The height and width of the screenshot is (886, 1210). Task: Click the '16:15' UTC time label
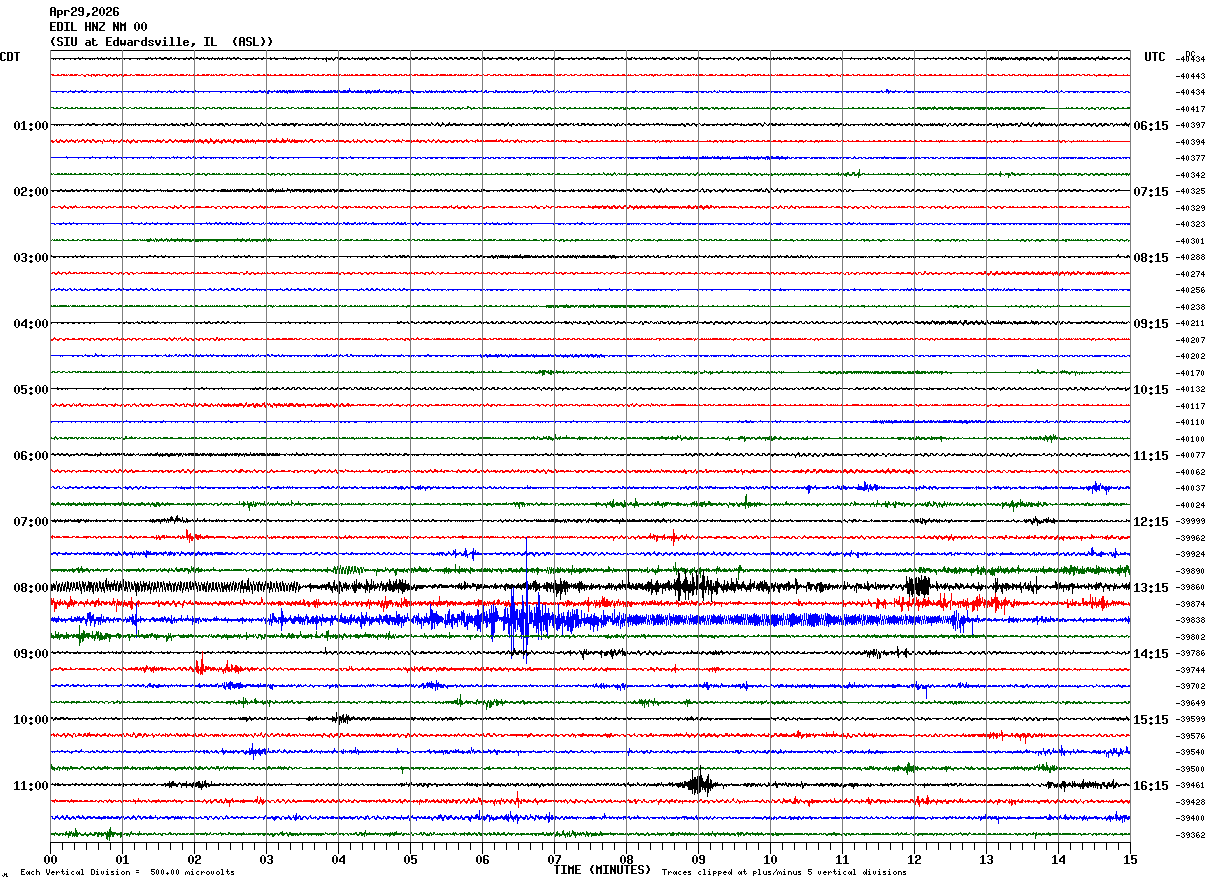click(1151, 786)
